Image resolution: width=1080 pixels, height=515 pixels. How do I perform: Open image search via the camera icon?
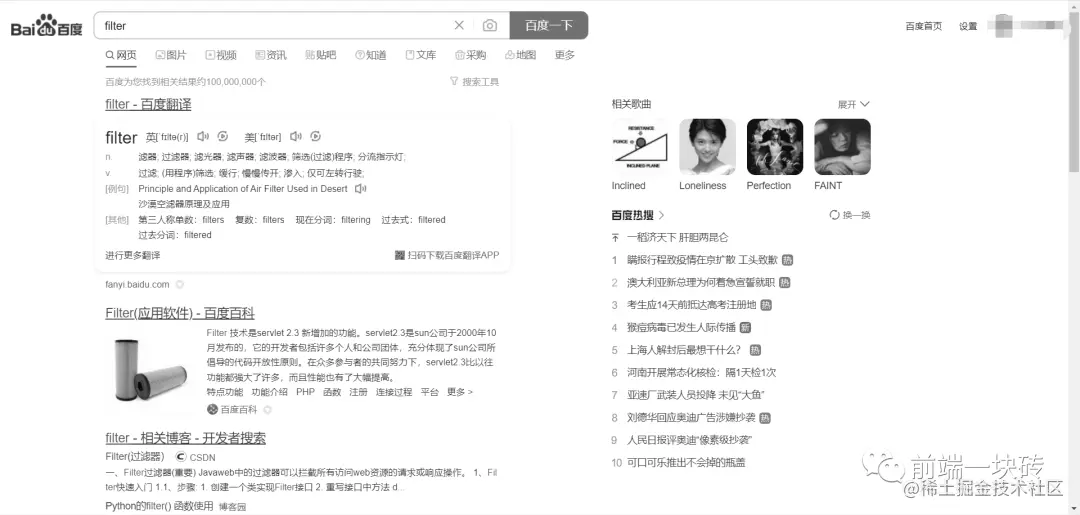pos(490,25)
